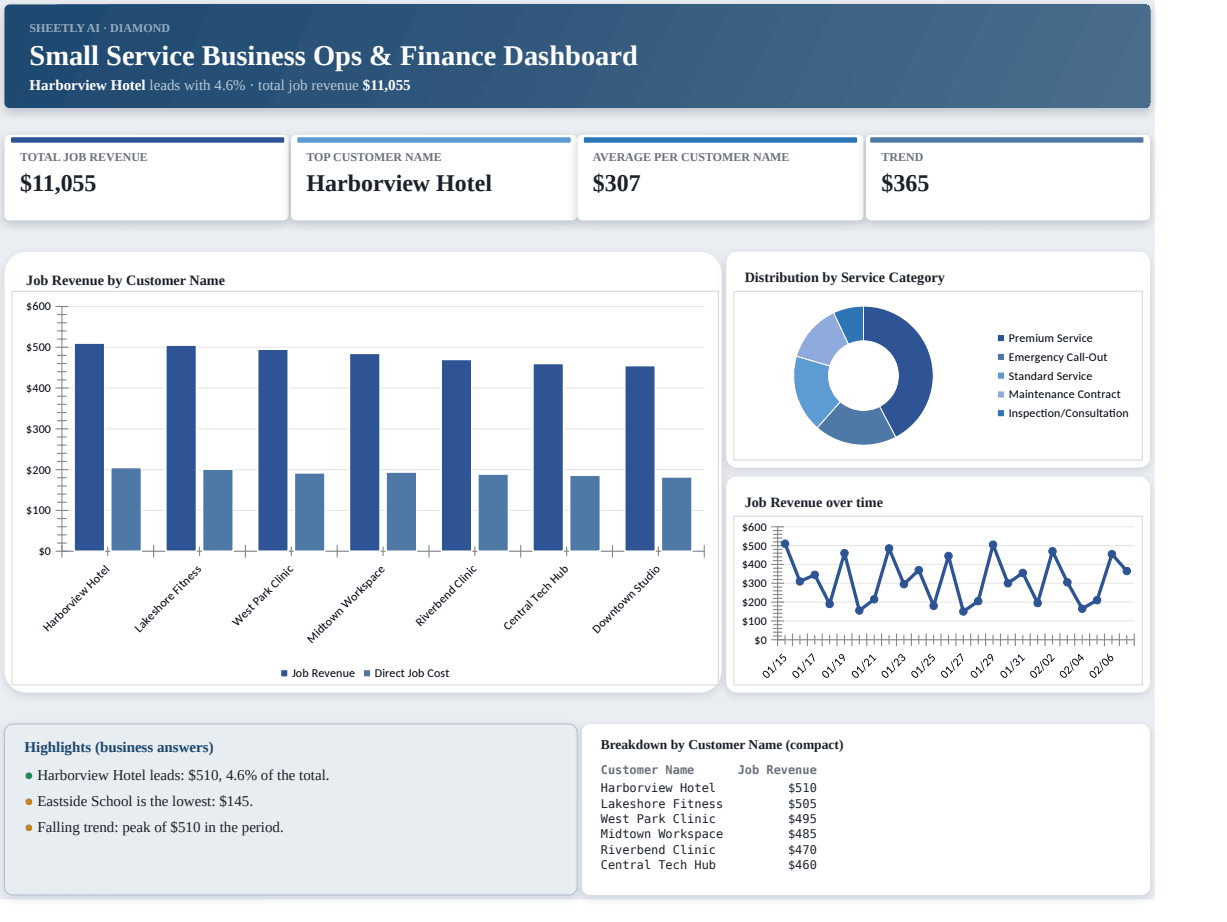Image resolution: width=1227 pixels, height=922 pixels.
Task: Click the Job Revenue legend item
Action: pyautogui.click(x=318, y=673)
